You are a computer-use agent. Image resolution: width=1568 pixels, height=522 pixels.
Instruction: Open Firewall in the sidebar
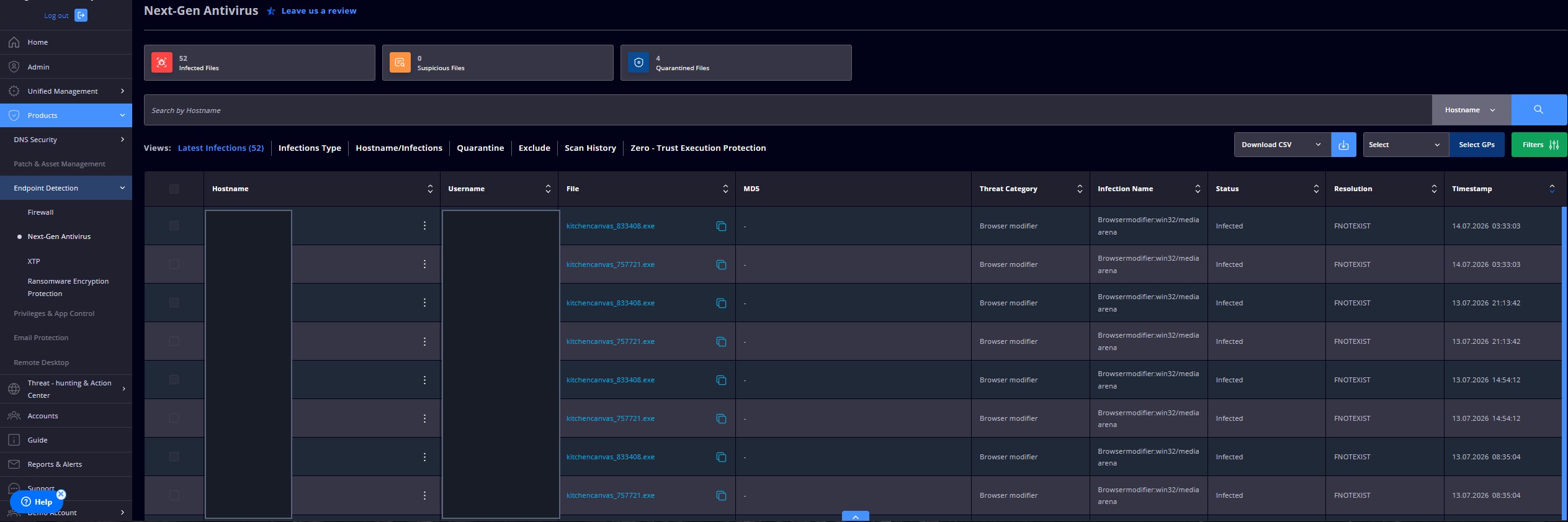40,212
